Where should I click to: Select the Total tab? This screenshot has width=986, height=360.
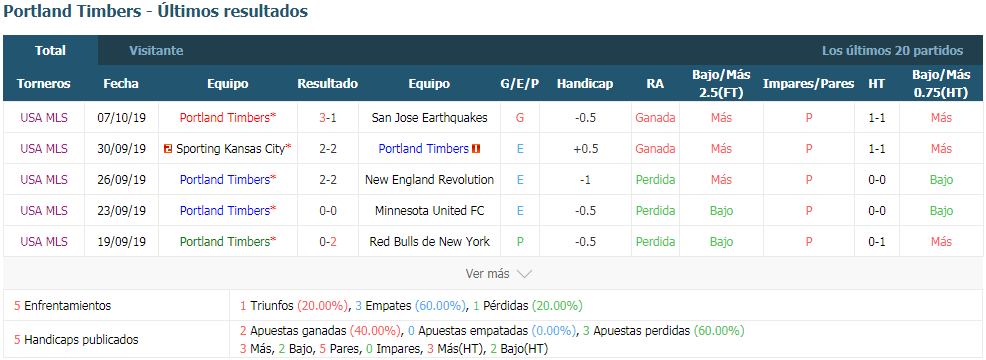coord(50,50)
